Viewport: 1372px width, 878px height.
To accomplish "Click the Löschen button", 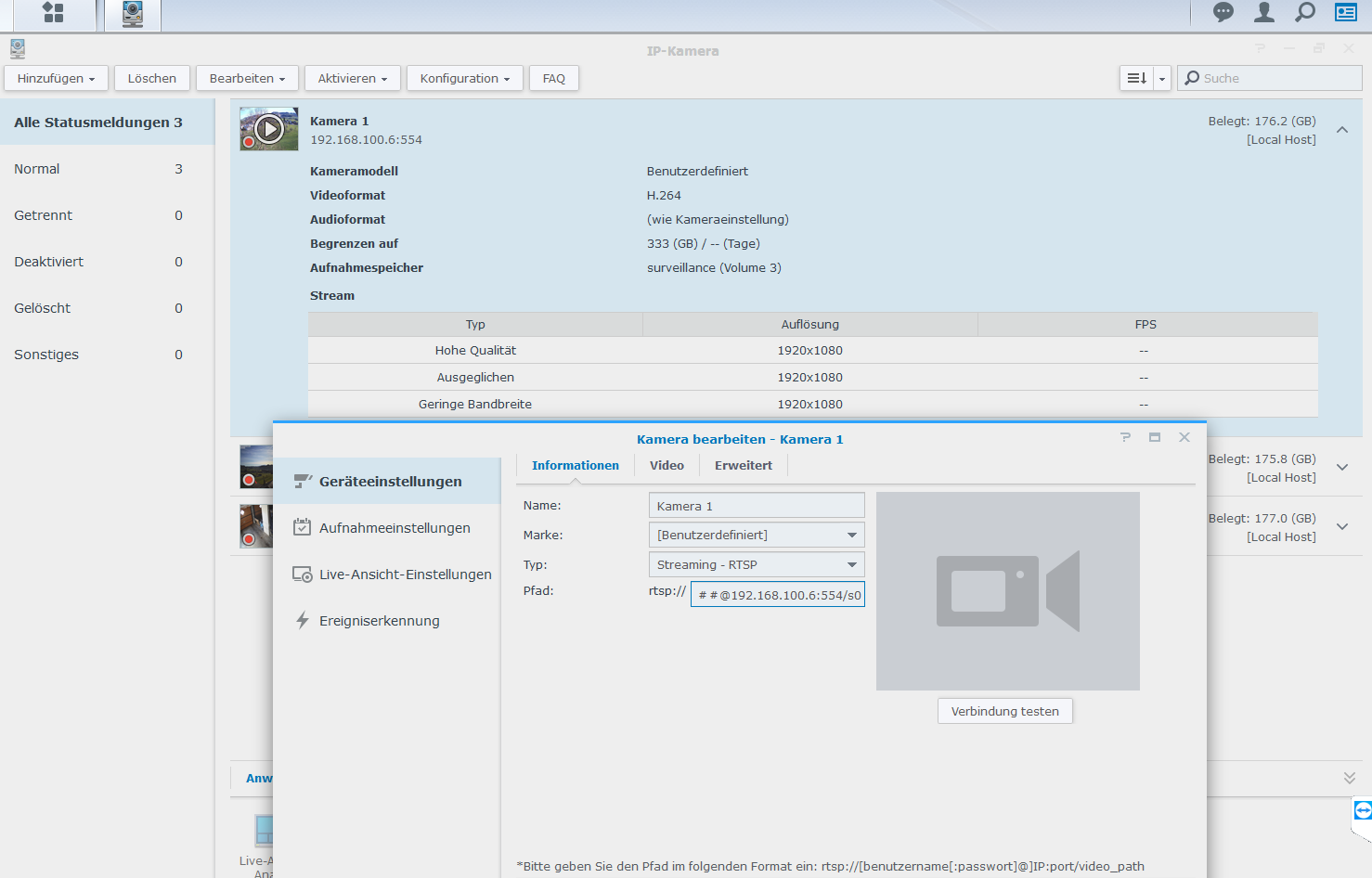I will click(152, 79).
